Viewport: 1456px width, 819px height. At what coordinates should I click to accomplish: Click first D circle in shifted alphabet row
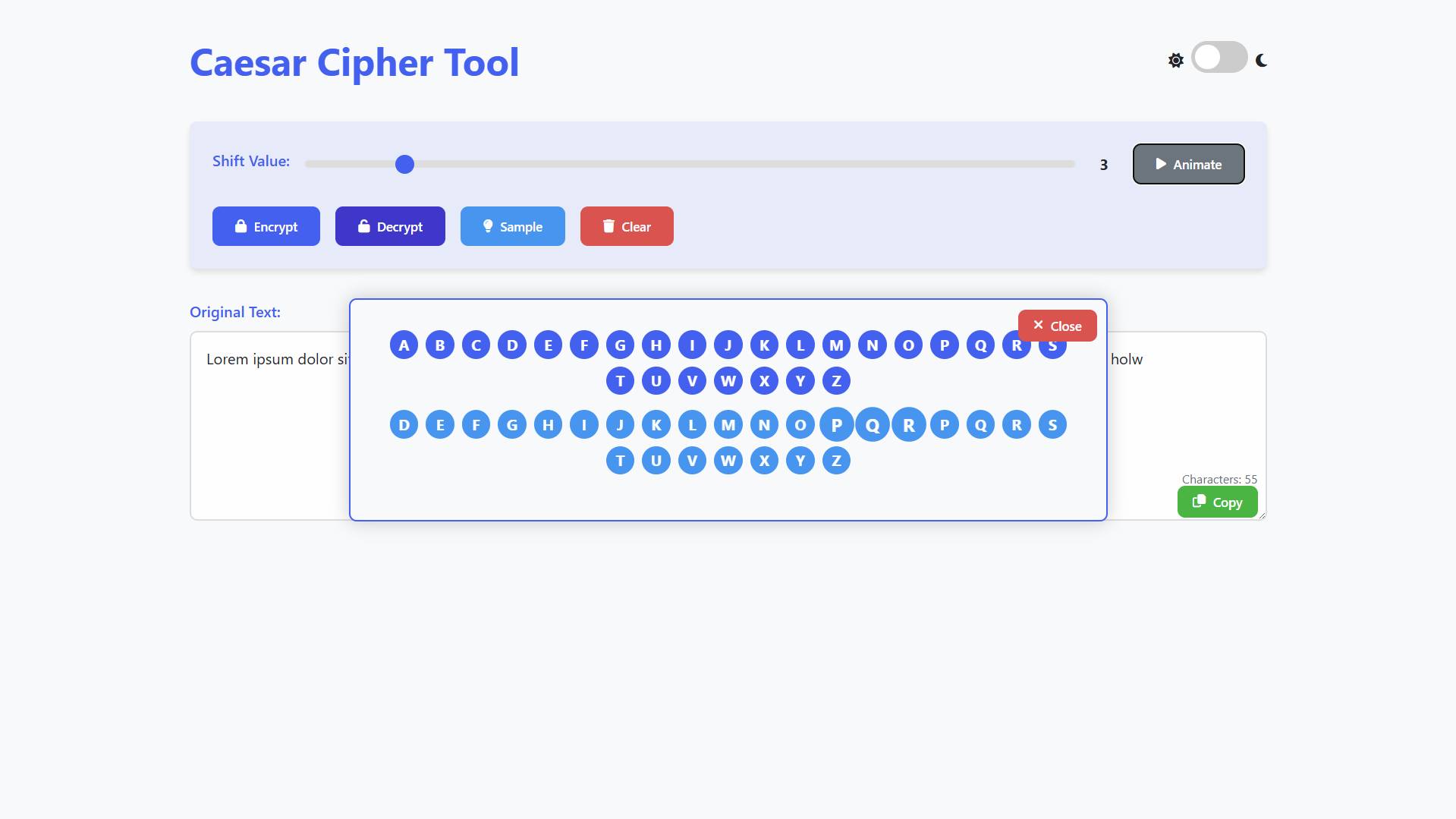coord(404,425)
